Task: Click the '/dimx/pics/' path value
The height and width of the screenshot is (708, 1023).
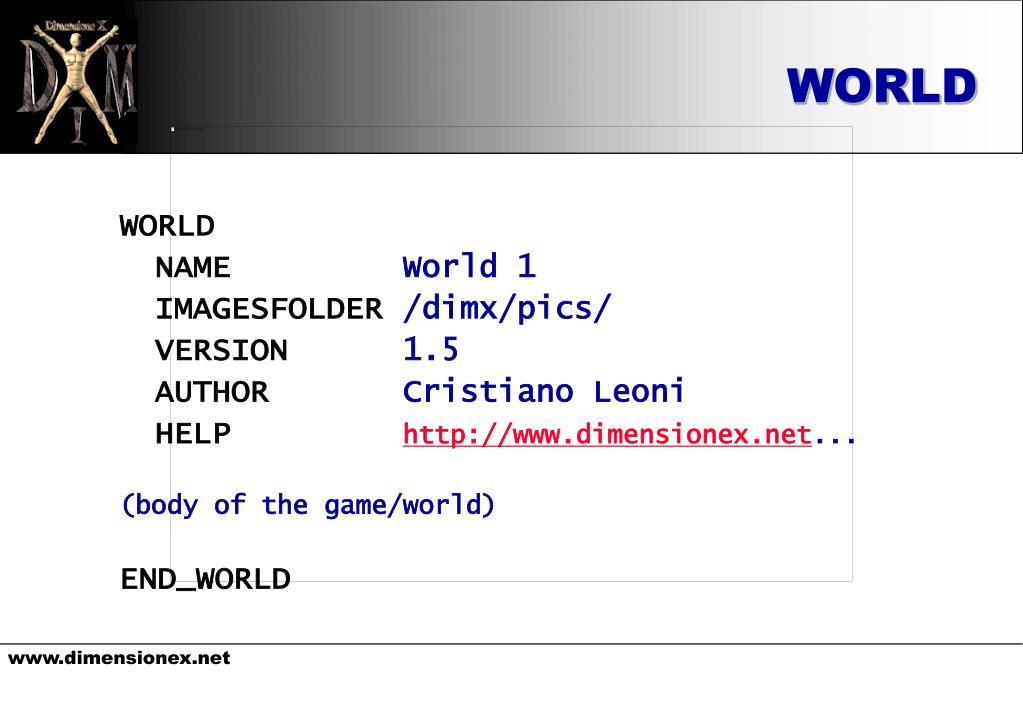Action: (x=508, y=308)
